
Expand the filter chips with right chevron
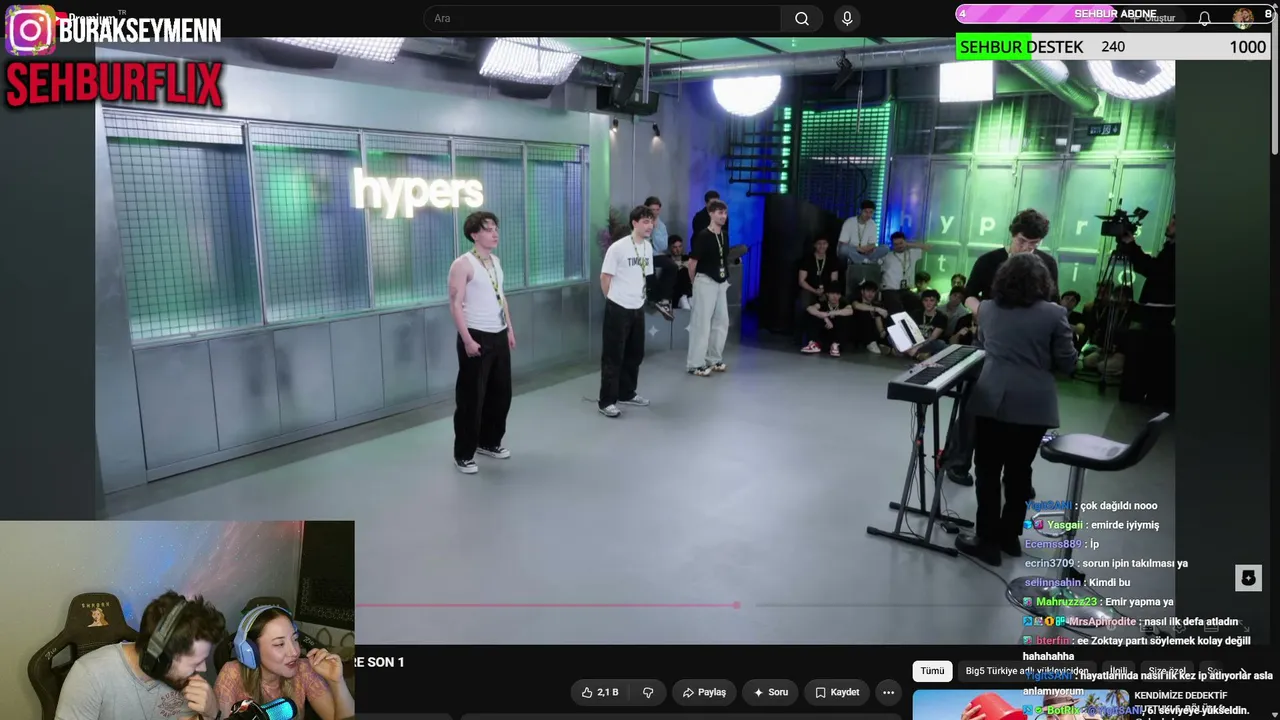click(x=1243, y=672)
